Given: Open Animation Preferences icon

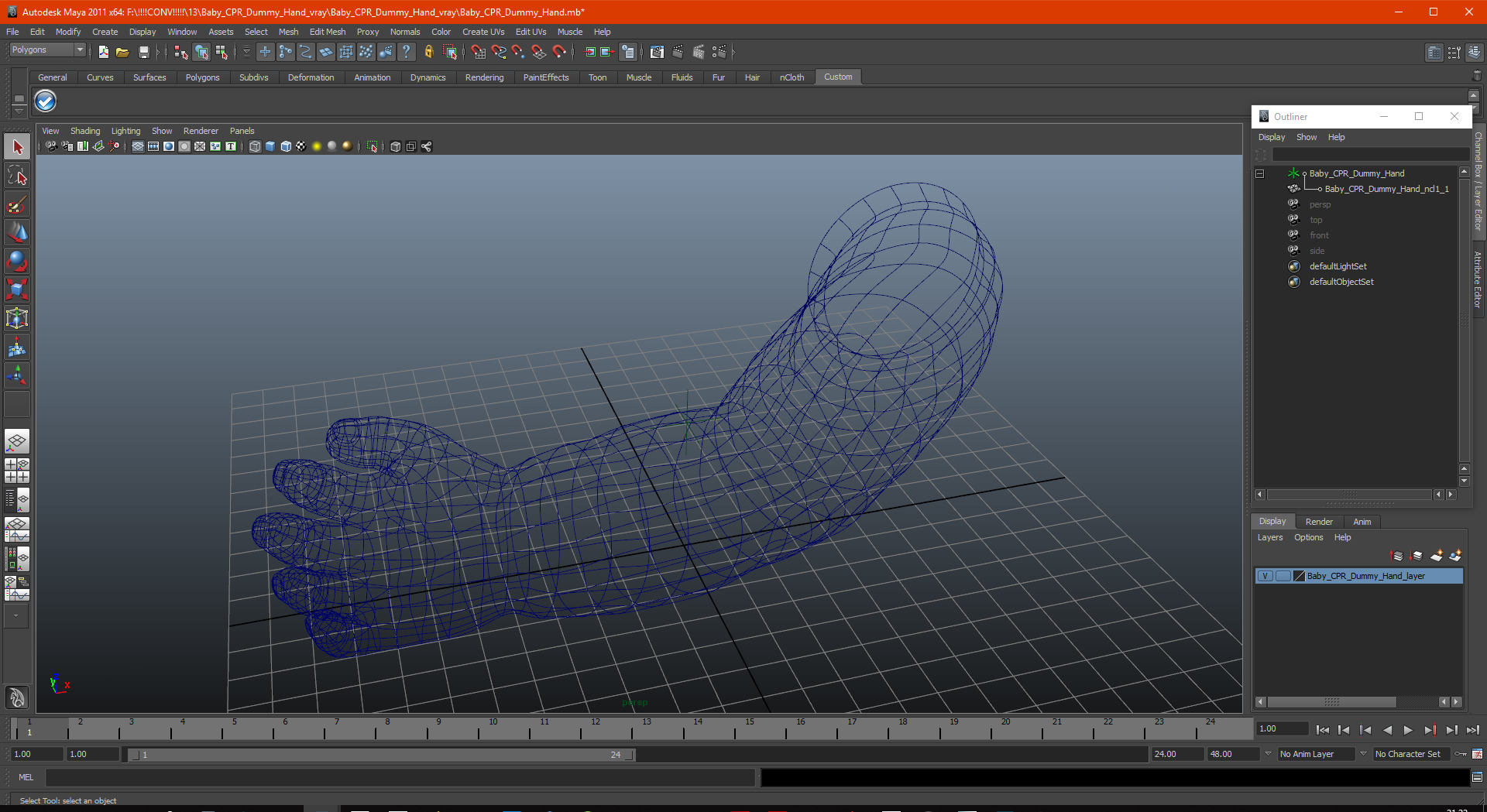Looking at the screenshot, I should 1477,754.
